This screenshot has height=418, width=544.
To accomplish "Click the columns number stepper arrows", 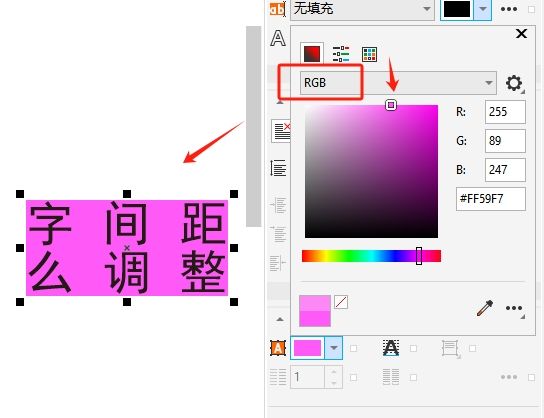I will coord(333,377).
